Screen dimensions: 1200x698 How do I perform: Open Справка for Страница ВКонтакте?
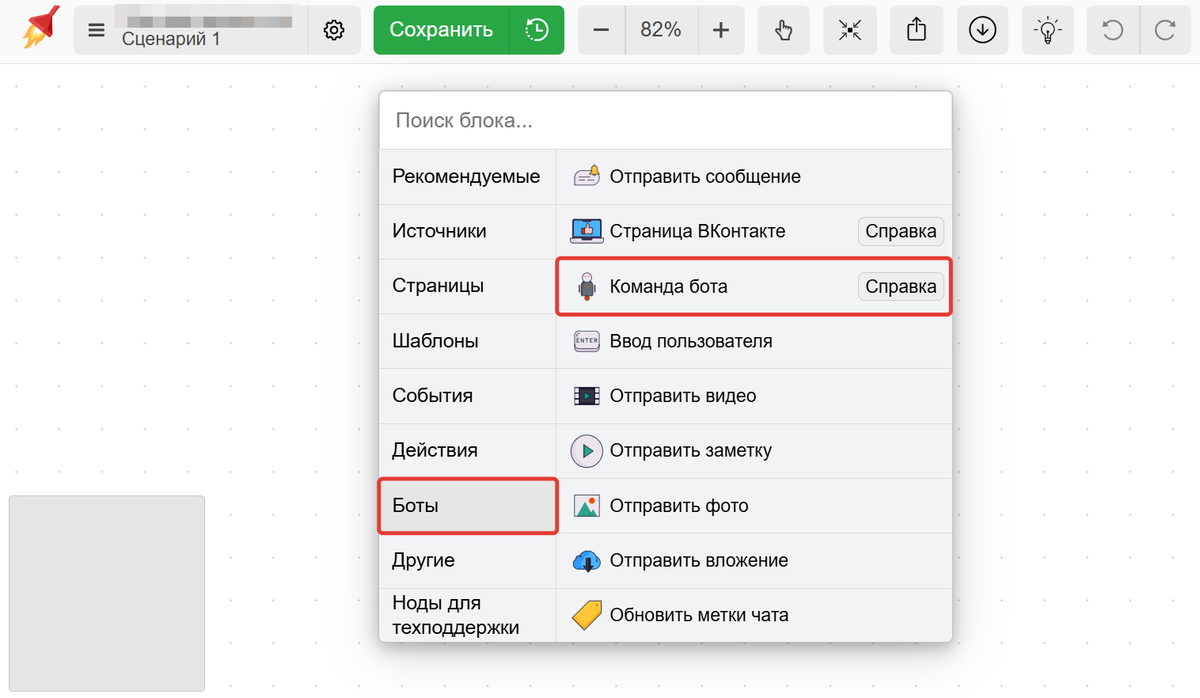tap(900, 231)
